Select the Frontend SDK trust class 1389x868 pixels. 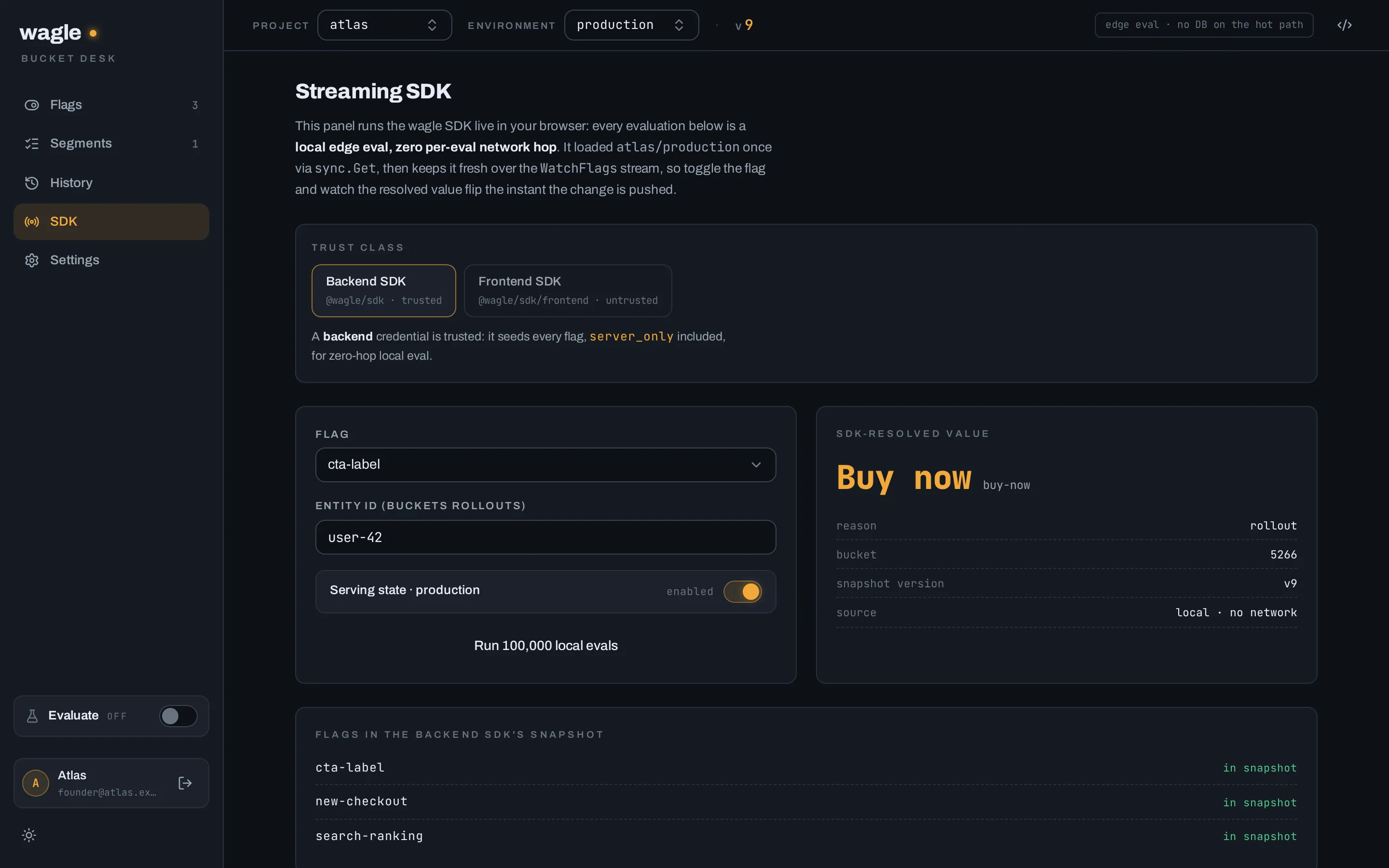coord(568,290)
